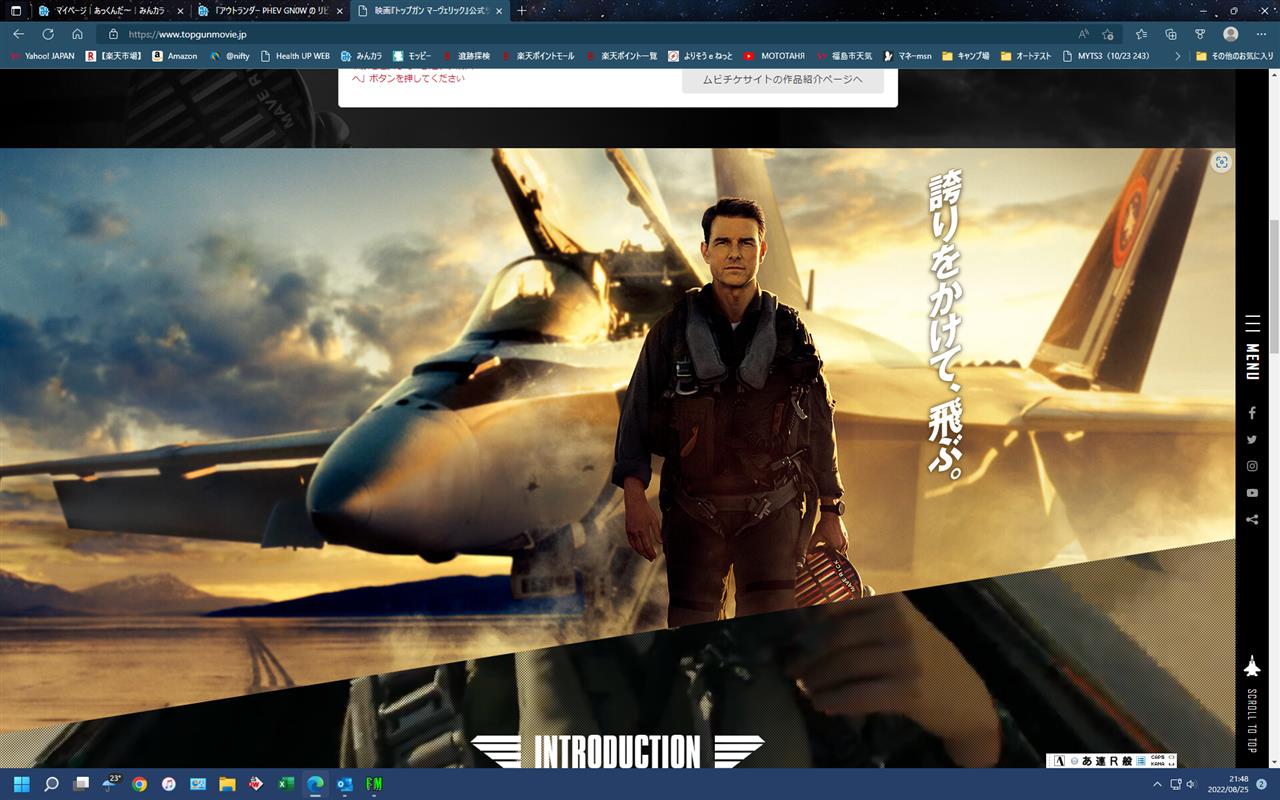Open the '福島市天気' bookmark
The height and width of the screenshot is (800, 1280).
pos(845,56)
